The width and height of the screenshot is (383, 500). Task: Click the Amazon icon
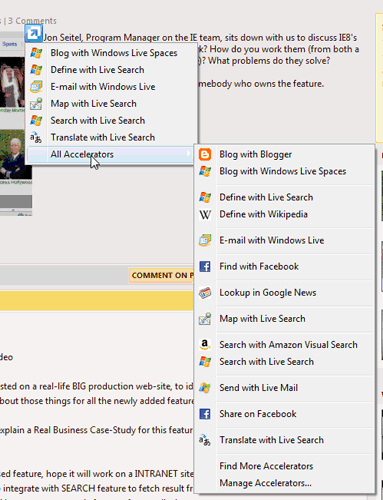coord(205,344)
